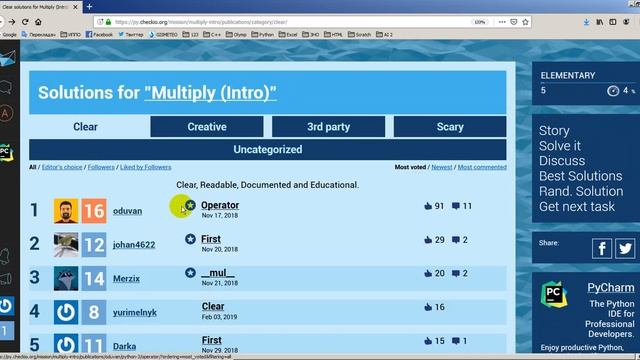Viewport: 640px width, 360px height.
Task: Sort solutions by Newest
Action: (442, 167)
